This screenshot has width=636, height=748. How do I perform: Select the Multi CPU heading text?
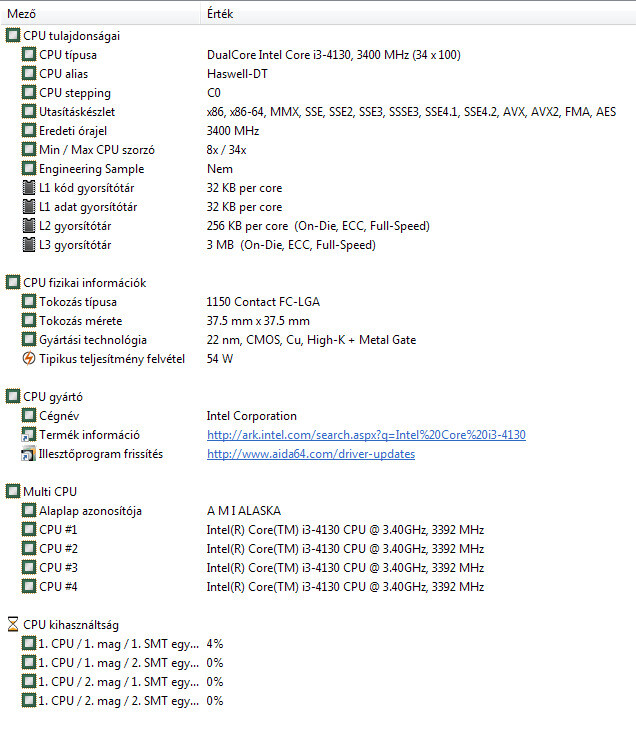[50, 491]
